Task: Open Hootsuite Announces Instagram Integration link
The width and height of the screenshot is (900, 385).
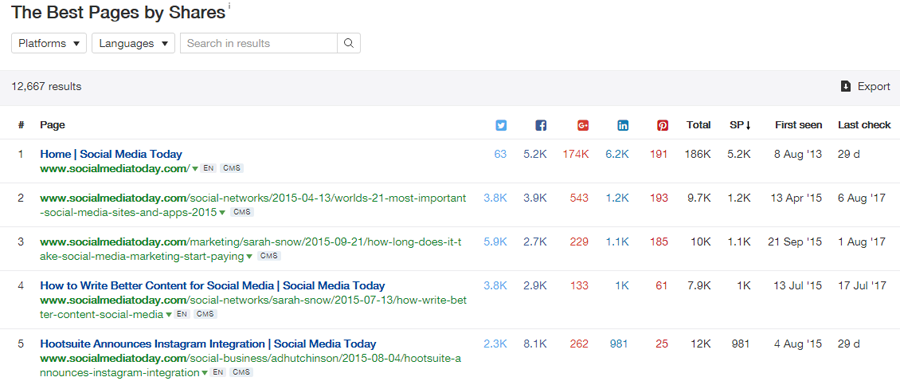Action: (x=208, y=344)
